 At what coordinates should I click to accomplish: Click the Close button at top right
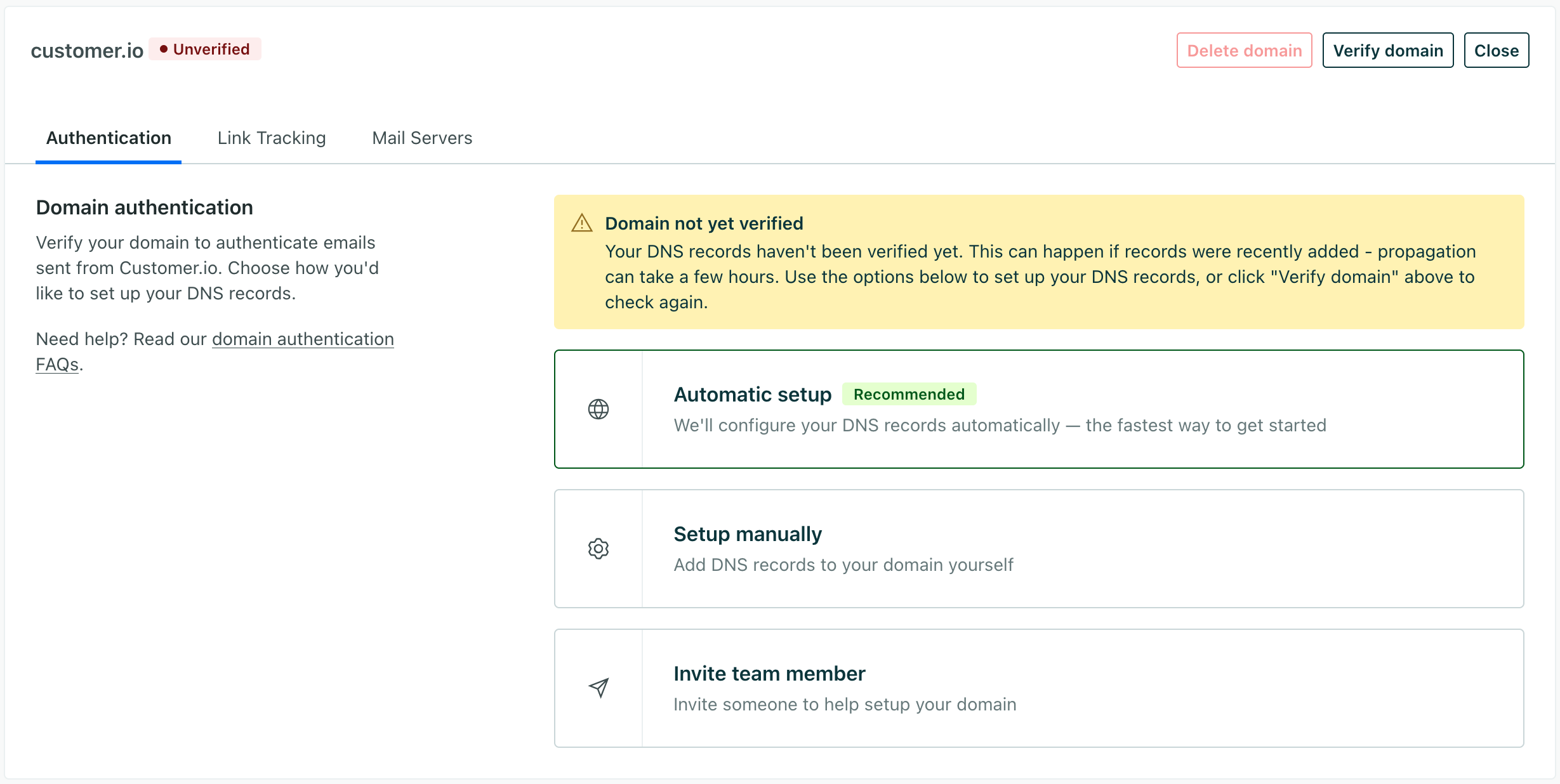click(x=1496, y=50)
